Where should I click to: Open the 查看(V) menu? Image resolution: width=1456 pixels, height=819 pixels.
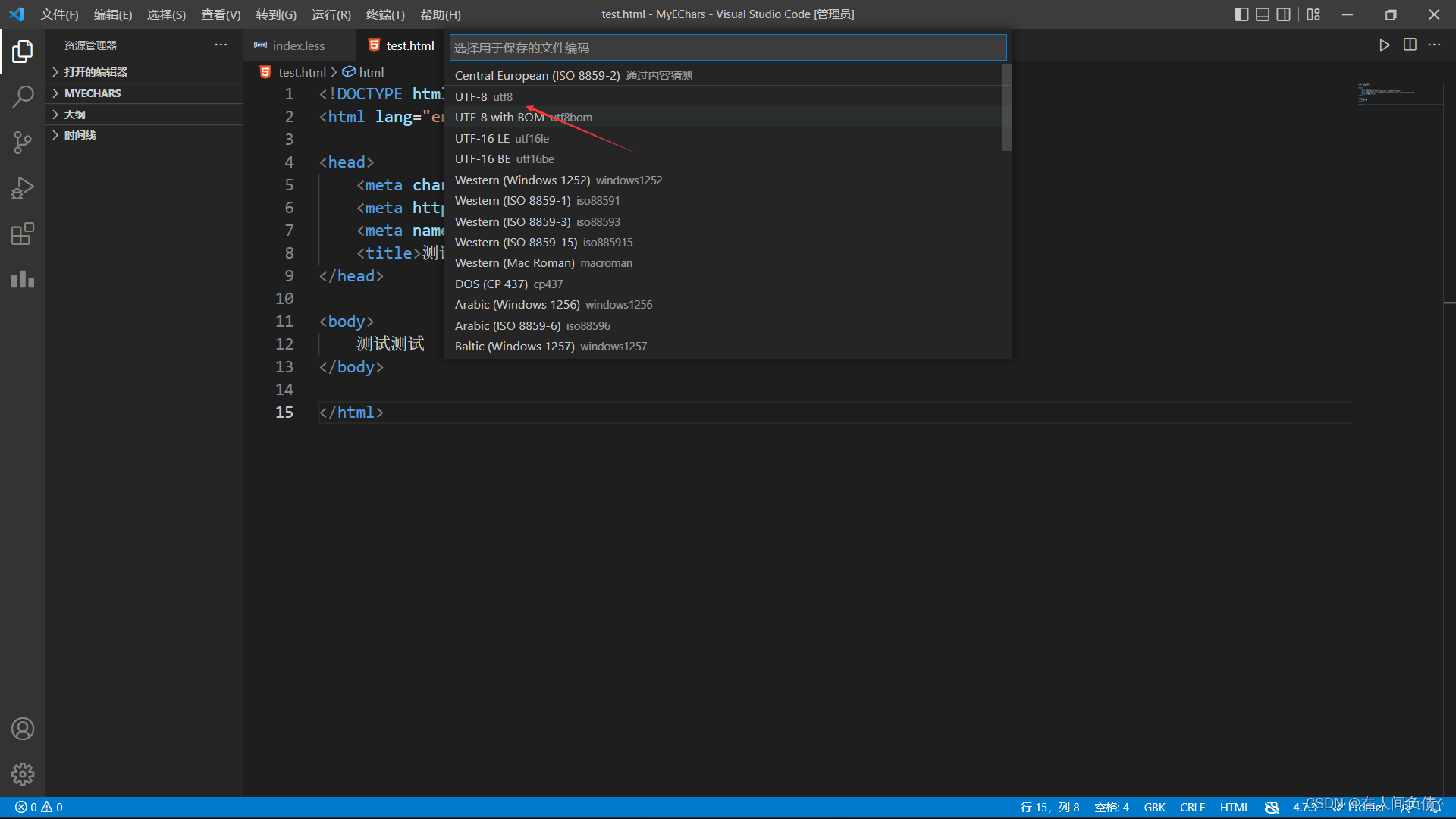click(221, 14)
